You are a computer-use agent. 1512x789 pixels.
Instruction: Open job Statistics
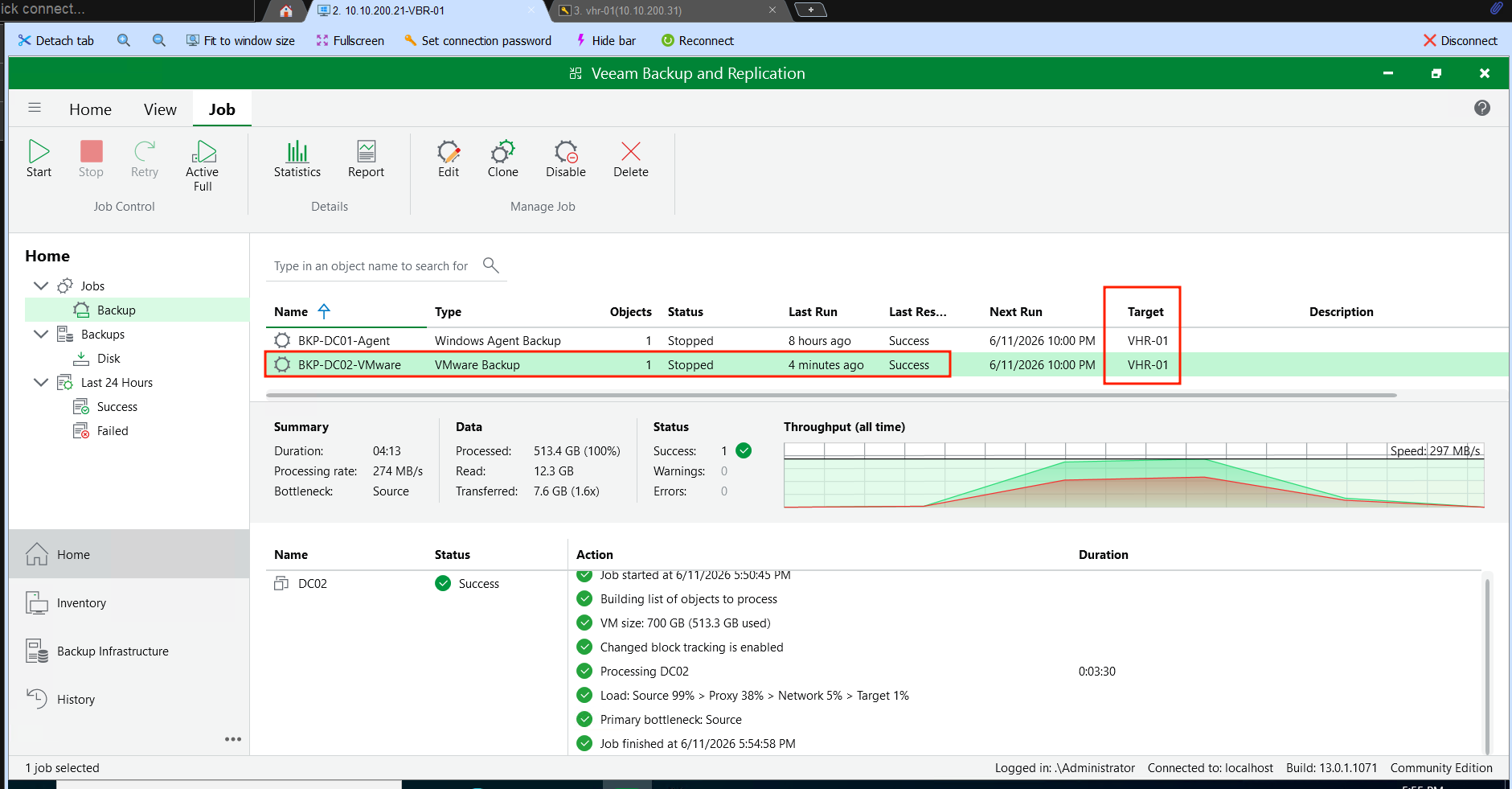coord(297,158)
